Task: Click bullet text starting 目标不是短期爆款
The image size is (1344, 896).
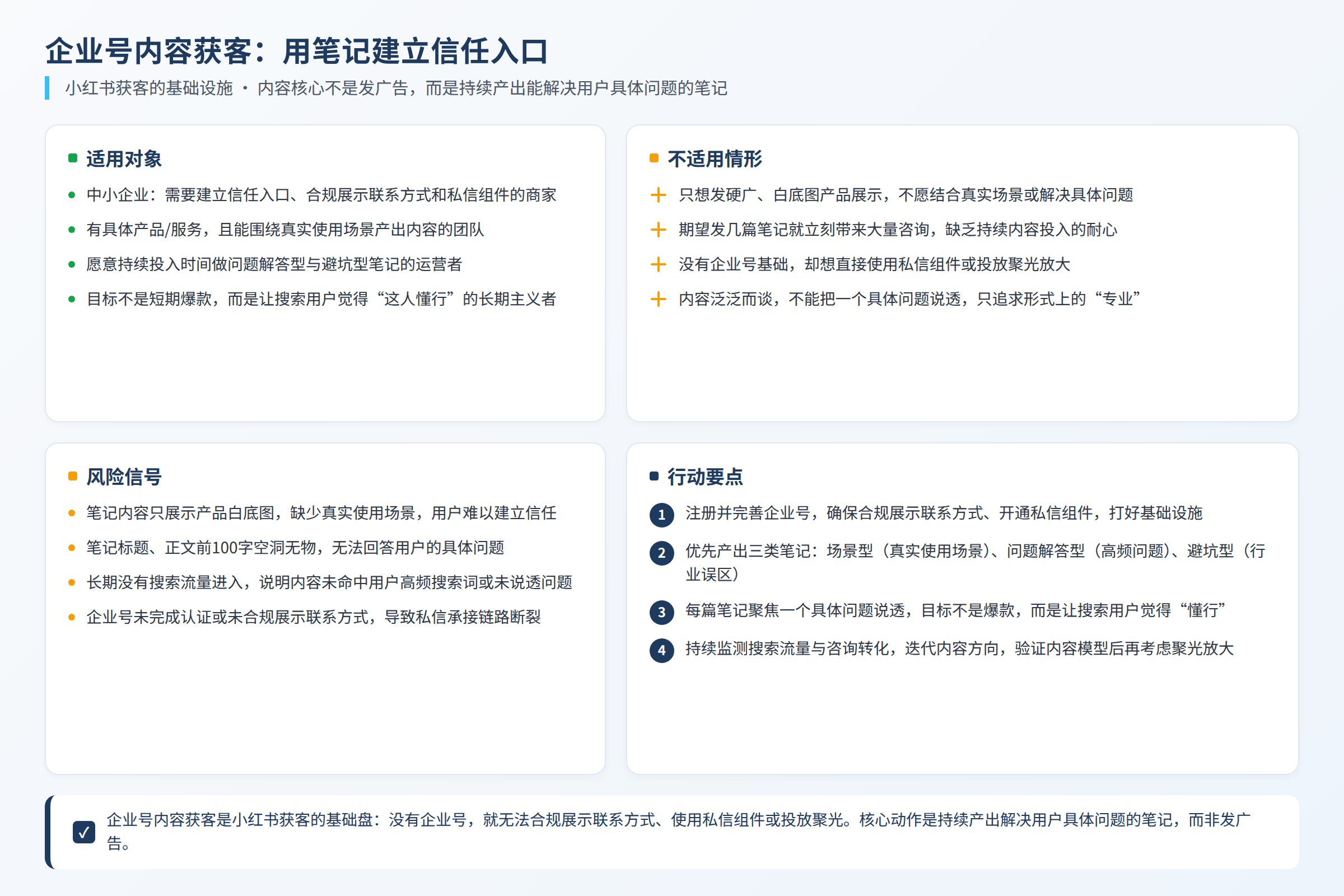Action: (x=321, y=299)
